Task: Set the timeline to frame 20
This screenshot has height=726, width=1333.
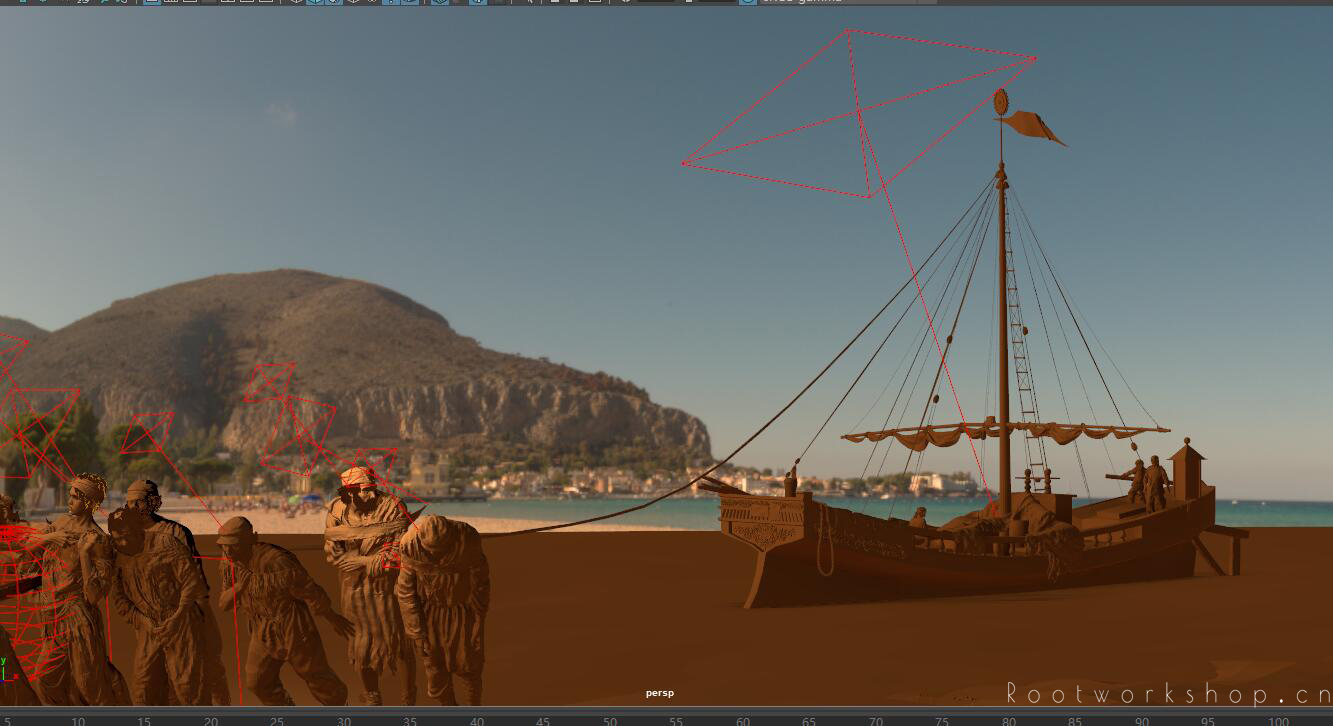Action: (x=211, y=721)
